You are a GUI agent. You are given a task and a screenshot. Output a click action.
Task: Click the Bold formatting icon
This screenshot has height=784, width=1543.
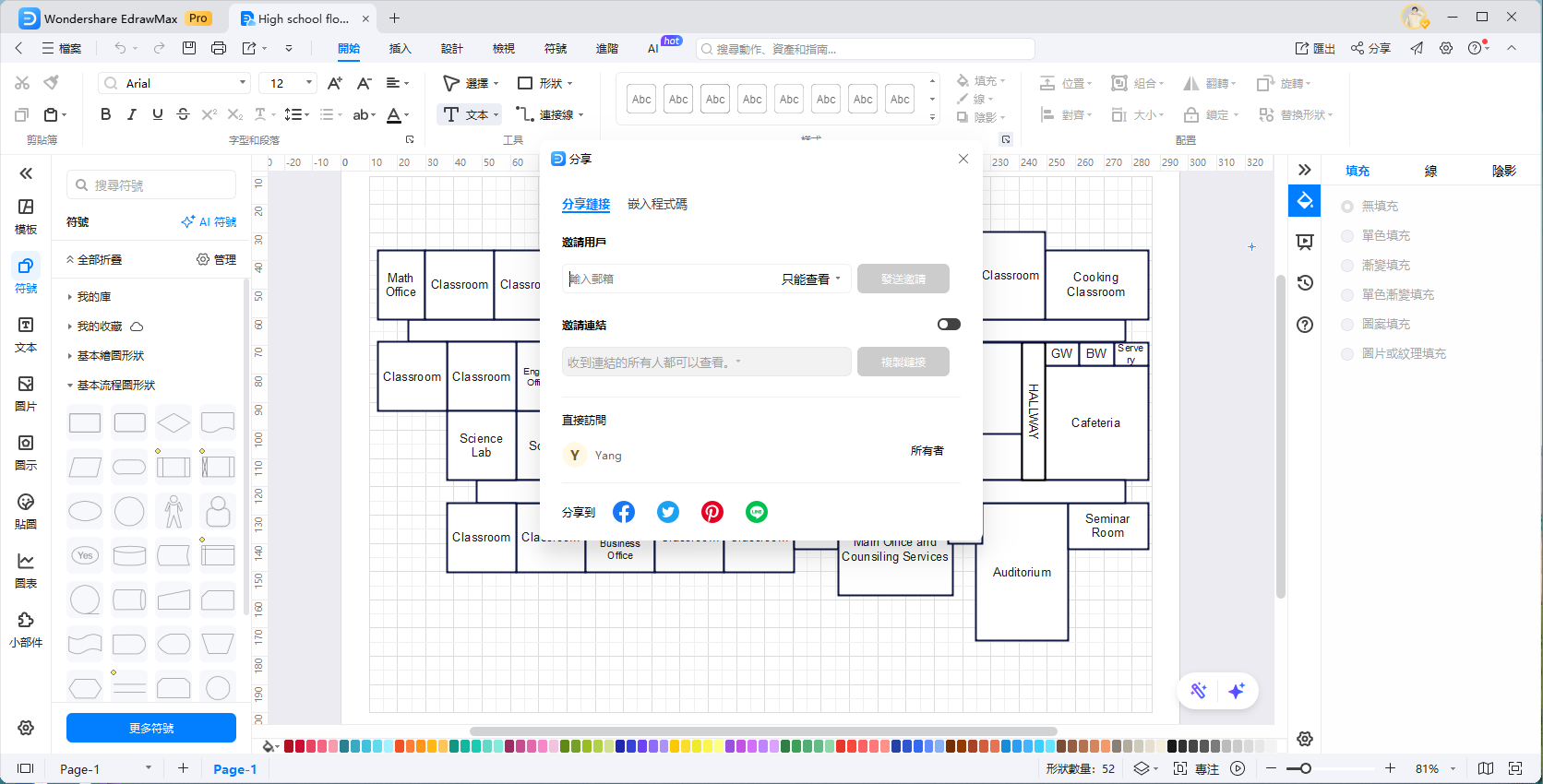tap(105, 114)
